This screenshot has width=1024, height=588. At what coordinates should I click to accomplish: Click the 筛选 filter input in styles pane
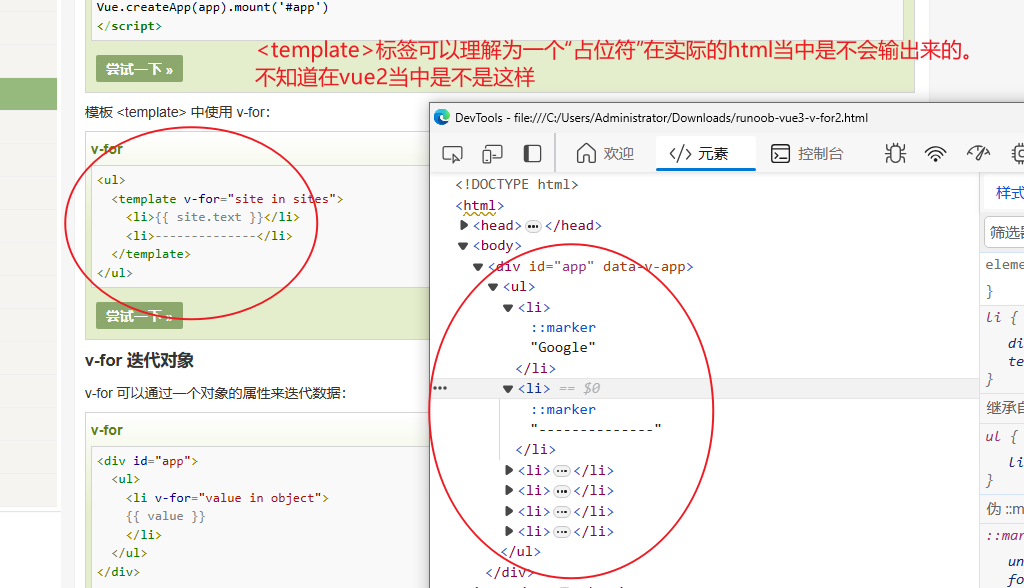[x=1004, y=232]
